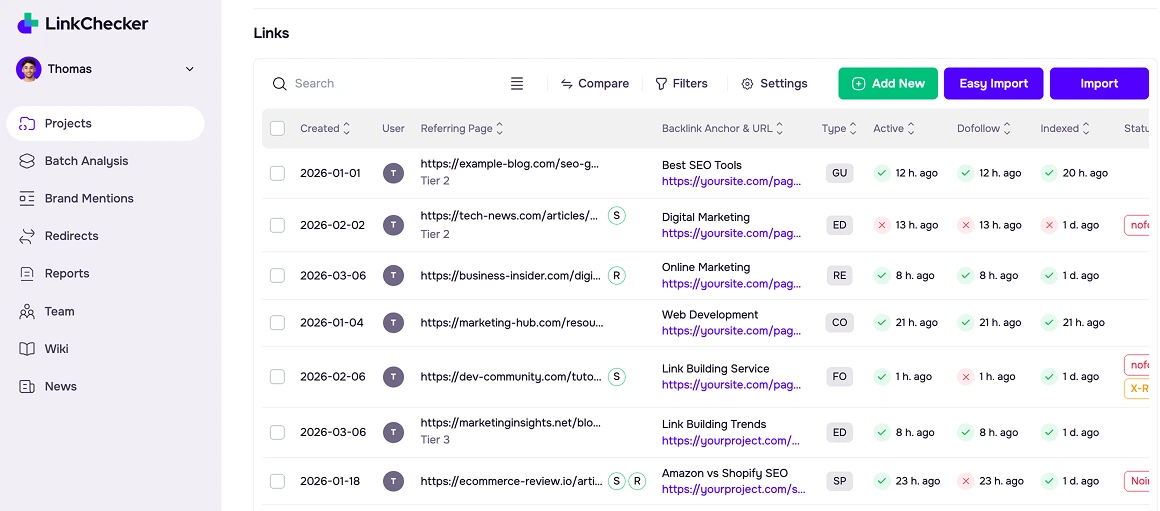This screenshot has width=1160, height=511.
Task: Sort the table by Referring Page
Action: tap(462, 128)
